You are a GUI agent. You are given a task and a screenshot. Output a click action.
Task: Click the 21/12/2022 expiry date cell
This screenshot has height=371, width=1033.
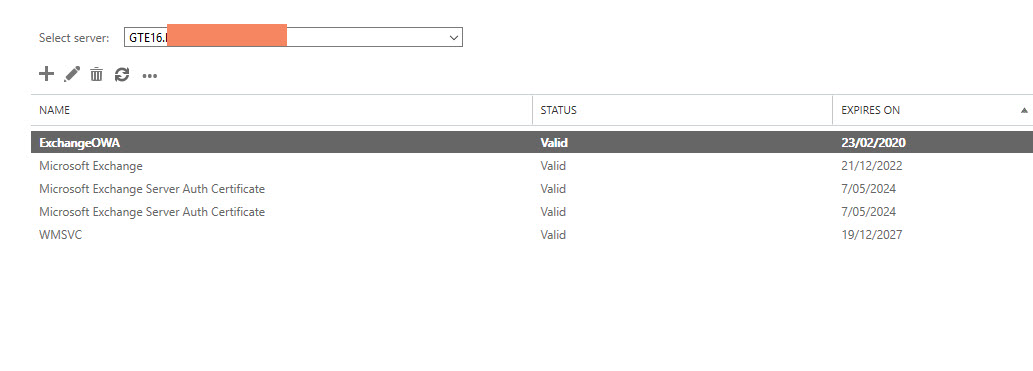(x=872, y=165)
